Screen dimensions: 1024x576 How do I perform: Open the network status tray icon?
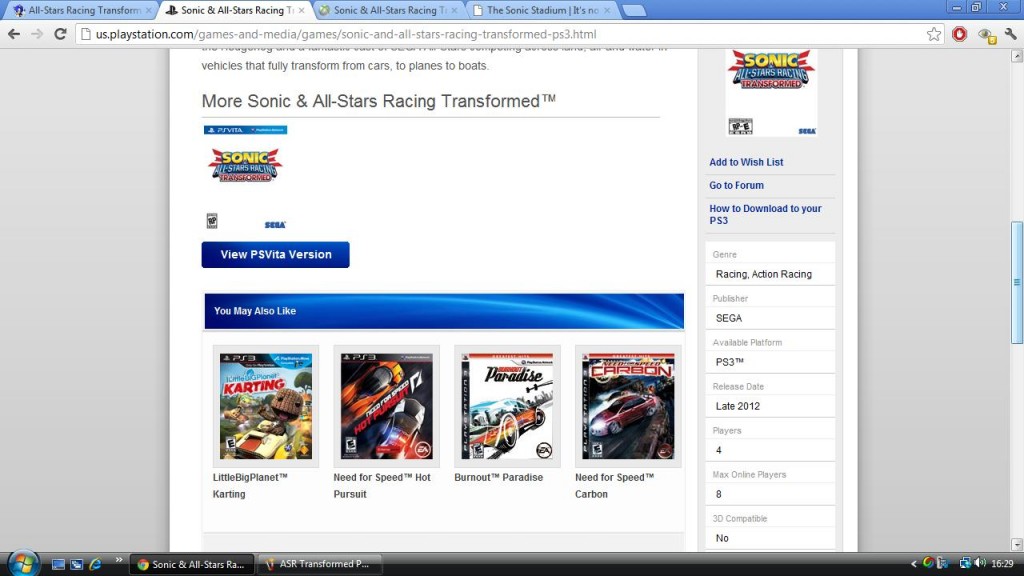pyautogui.click(x=965, y=563)
